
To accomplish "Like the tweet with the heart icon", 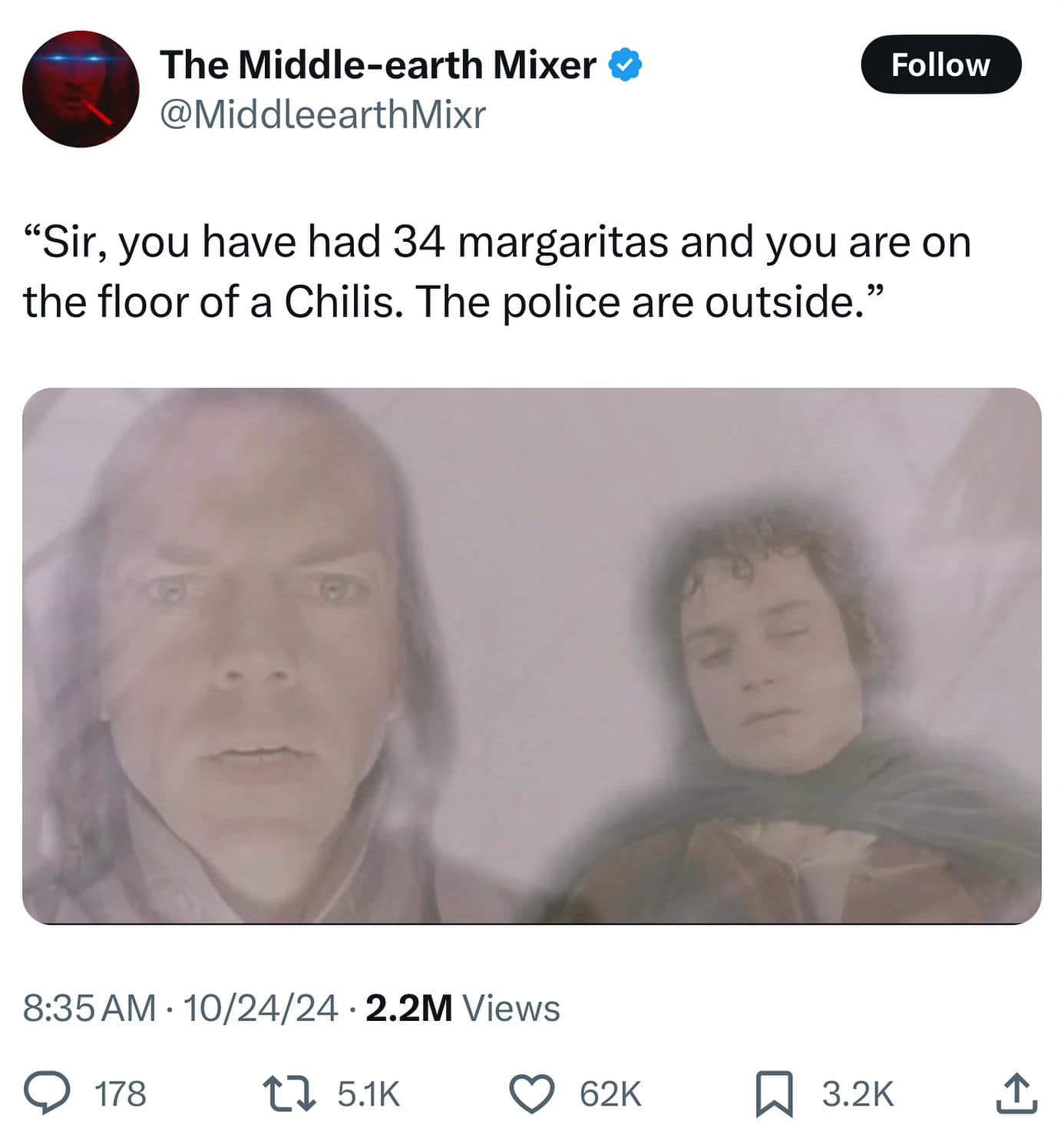I will [x=533, y=1093].
